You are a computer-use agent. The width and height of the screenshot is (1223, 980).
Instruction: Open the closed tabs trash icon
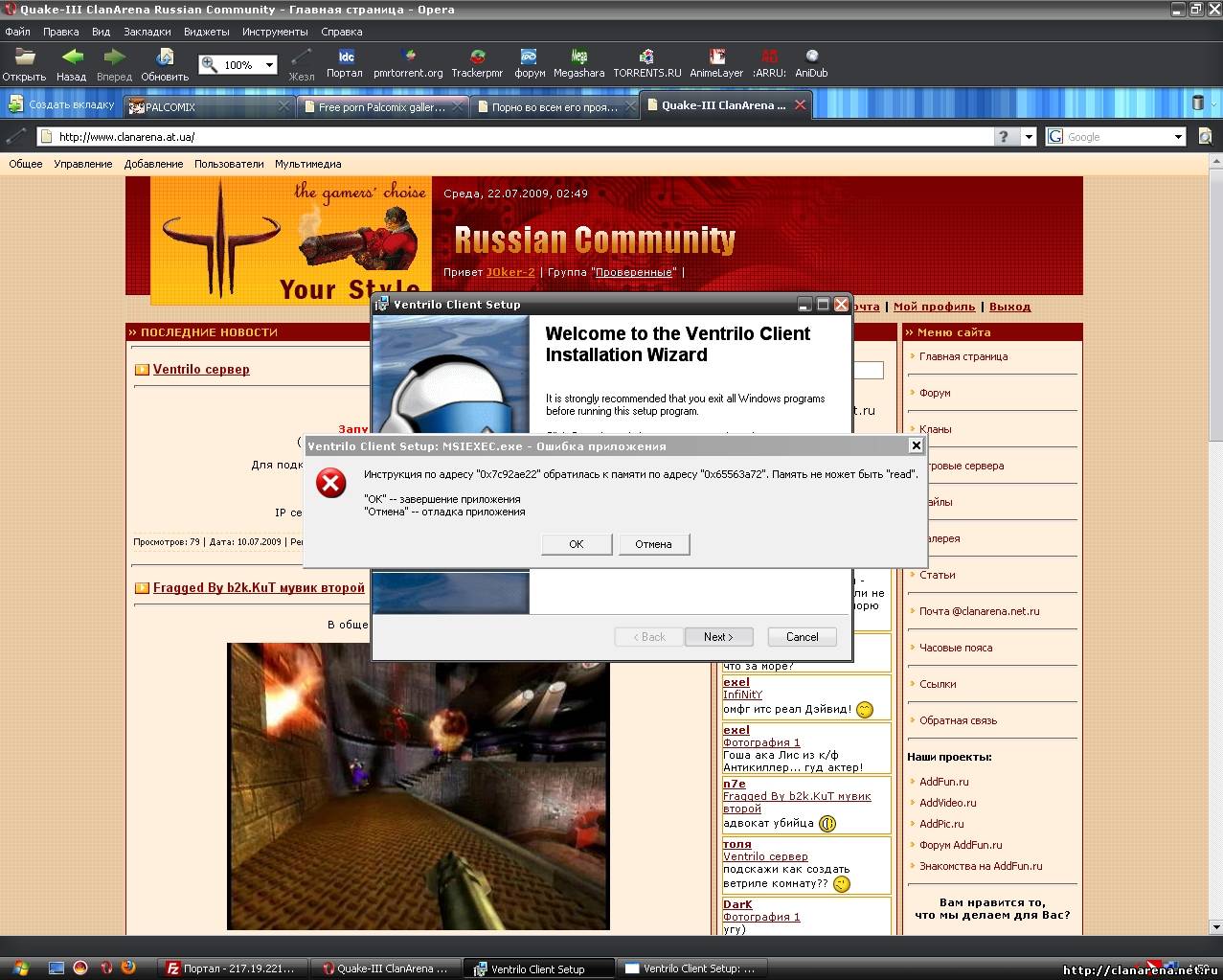1197,103
